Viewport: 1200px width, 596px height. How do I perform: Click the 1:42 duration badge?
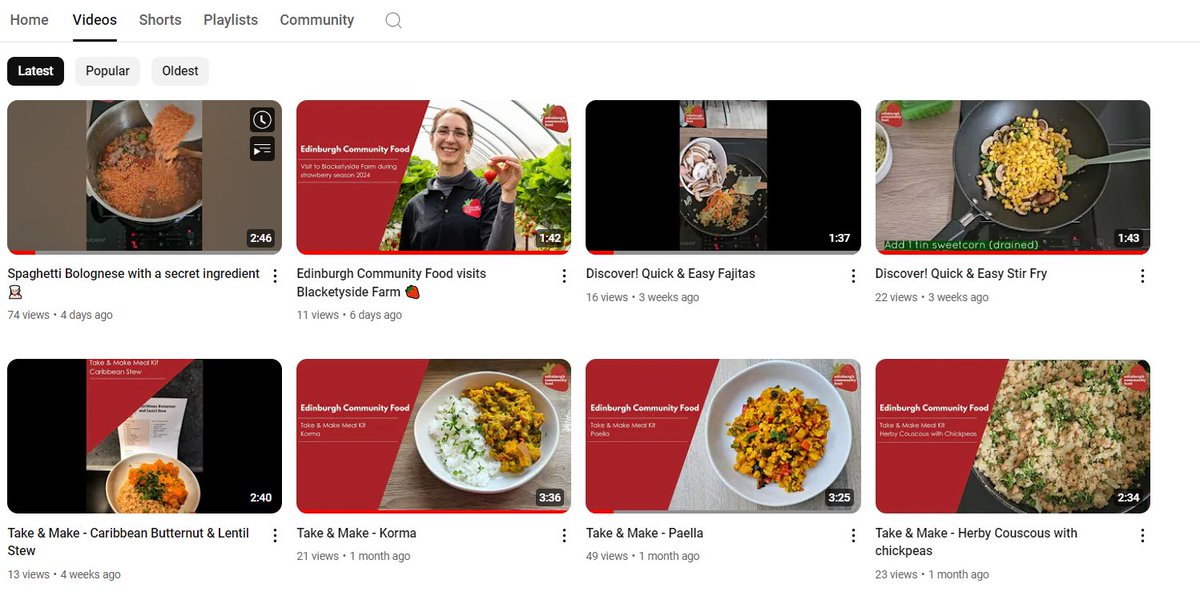click(x=550, y=238)
